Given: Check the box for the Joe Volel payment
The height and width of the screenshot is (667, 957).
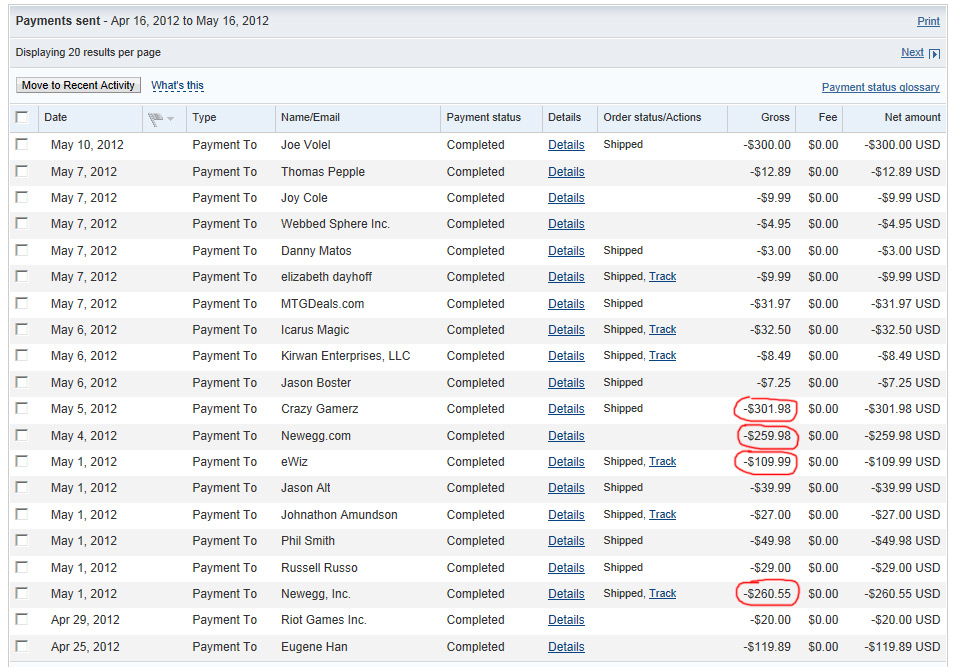Looking at the screenshot, I should 23,145.
